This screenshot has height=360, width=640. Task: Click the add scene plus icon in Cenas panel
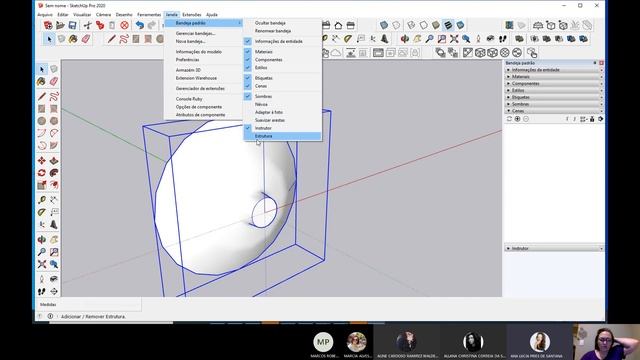(x=517, y=119)
